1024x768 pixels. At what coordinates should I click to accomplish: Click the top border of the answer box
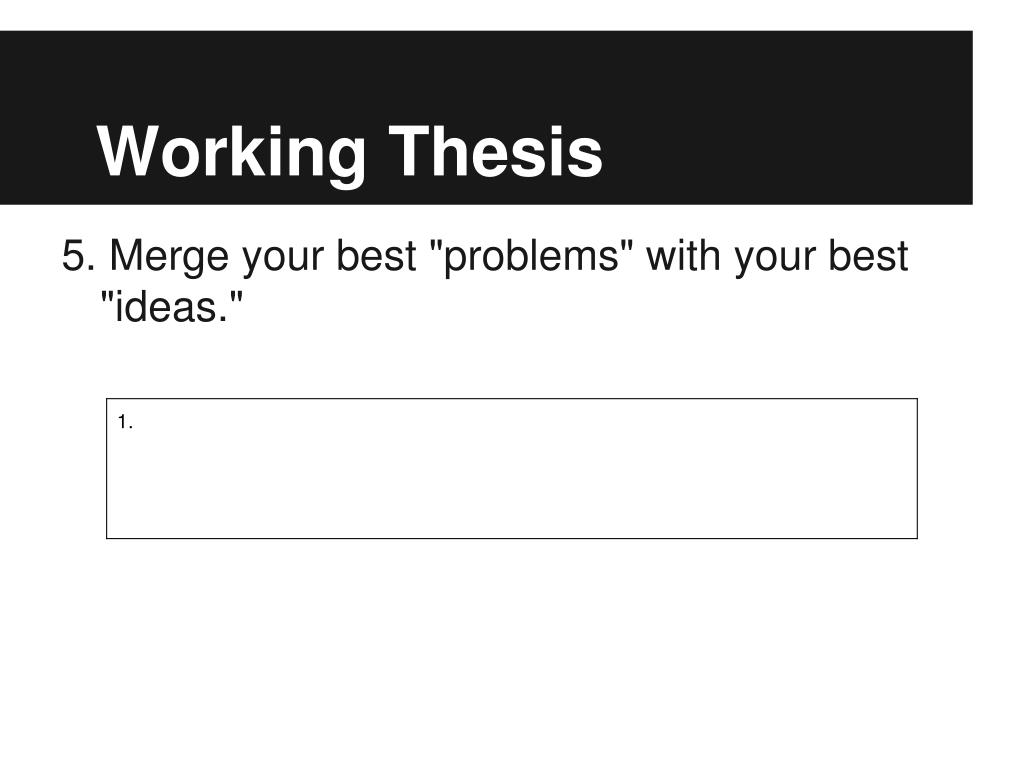[512, 398]
